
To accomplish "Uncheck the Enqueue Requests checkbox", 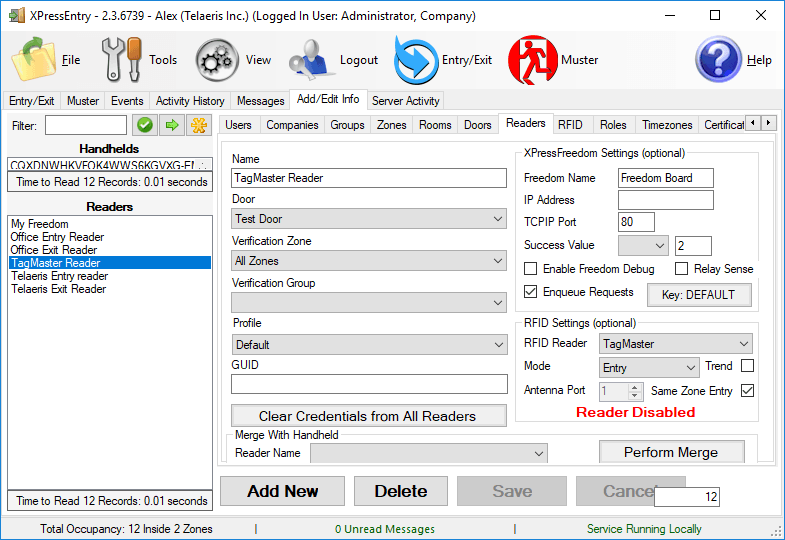I will pos(530,291).
